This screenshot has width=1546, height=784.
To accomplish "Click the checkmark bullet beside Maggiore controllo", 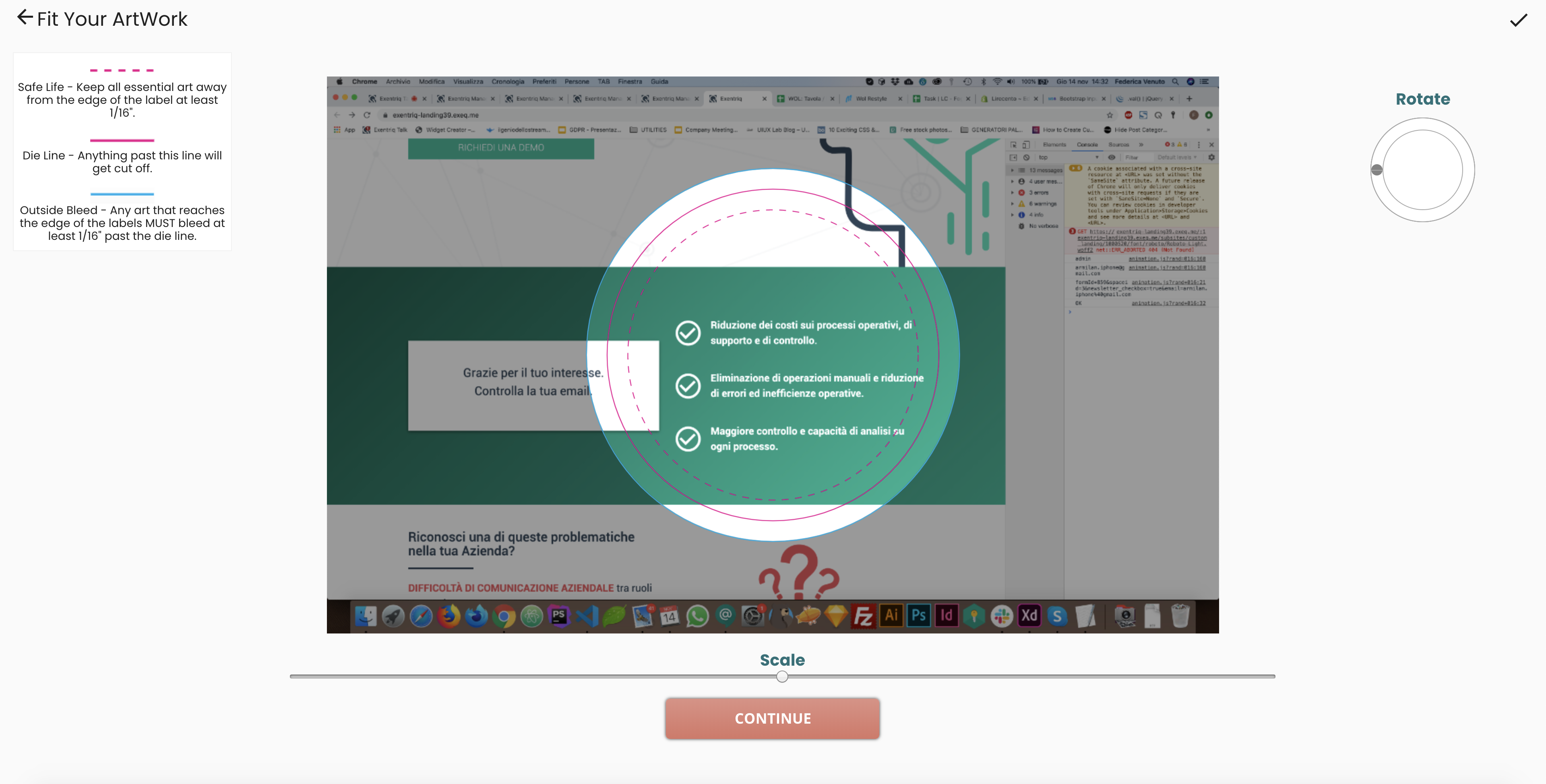I will 688,439.
